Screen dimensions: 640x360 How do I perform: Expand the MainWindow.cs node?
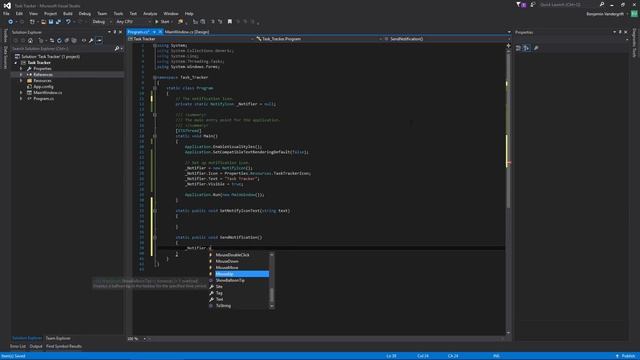tap(21, 93)
